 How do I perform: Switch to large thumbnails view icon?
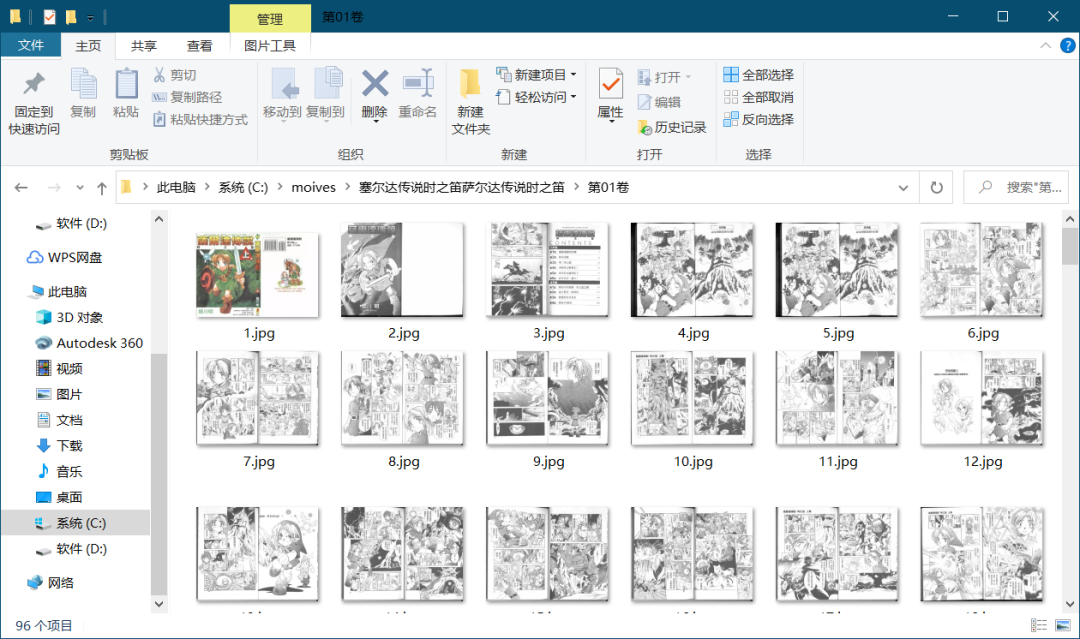click(1063, 625)
